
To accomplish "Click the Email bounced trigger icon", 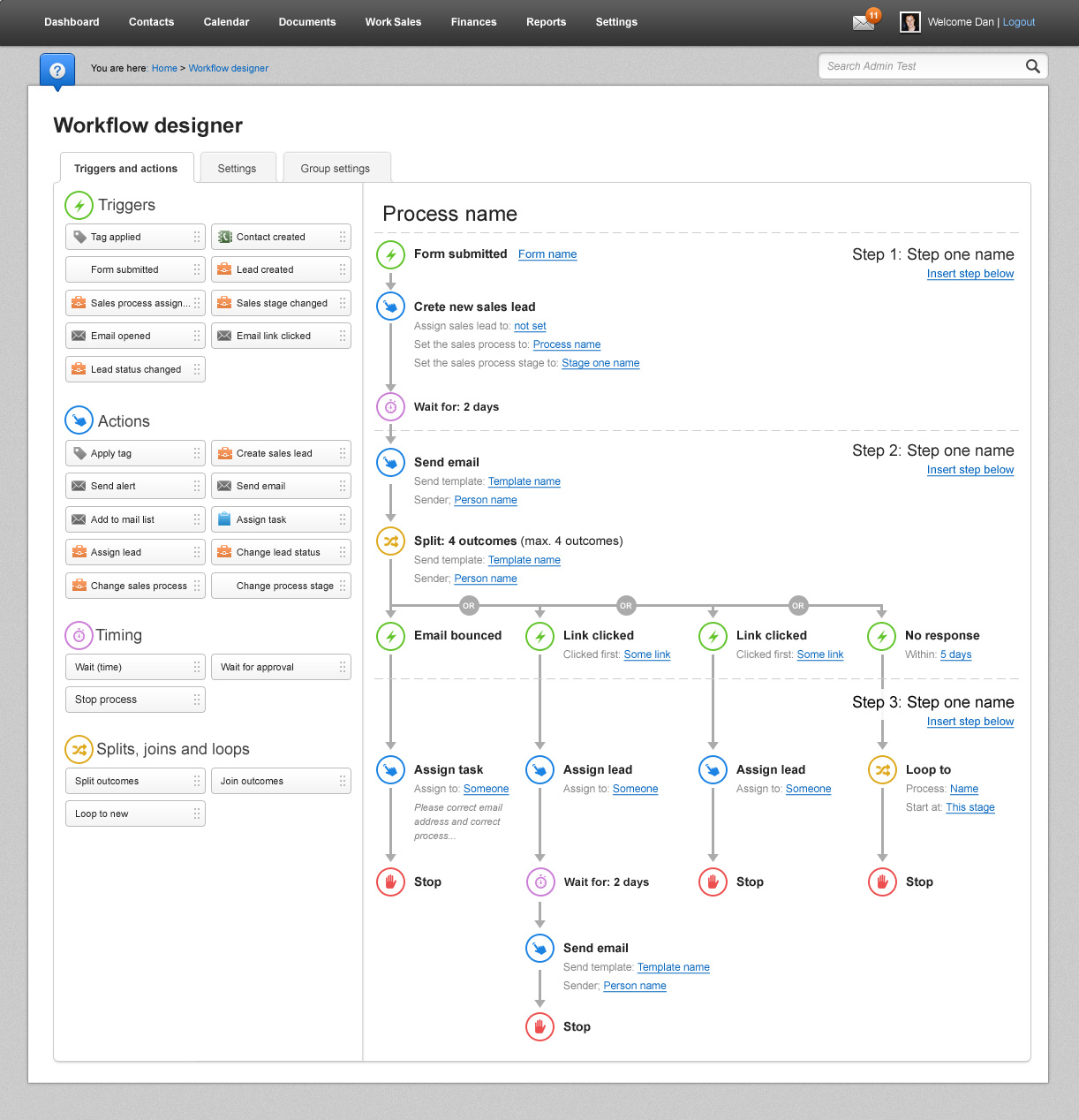I will point(390,636).
